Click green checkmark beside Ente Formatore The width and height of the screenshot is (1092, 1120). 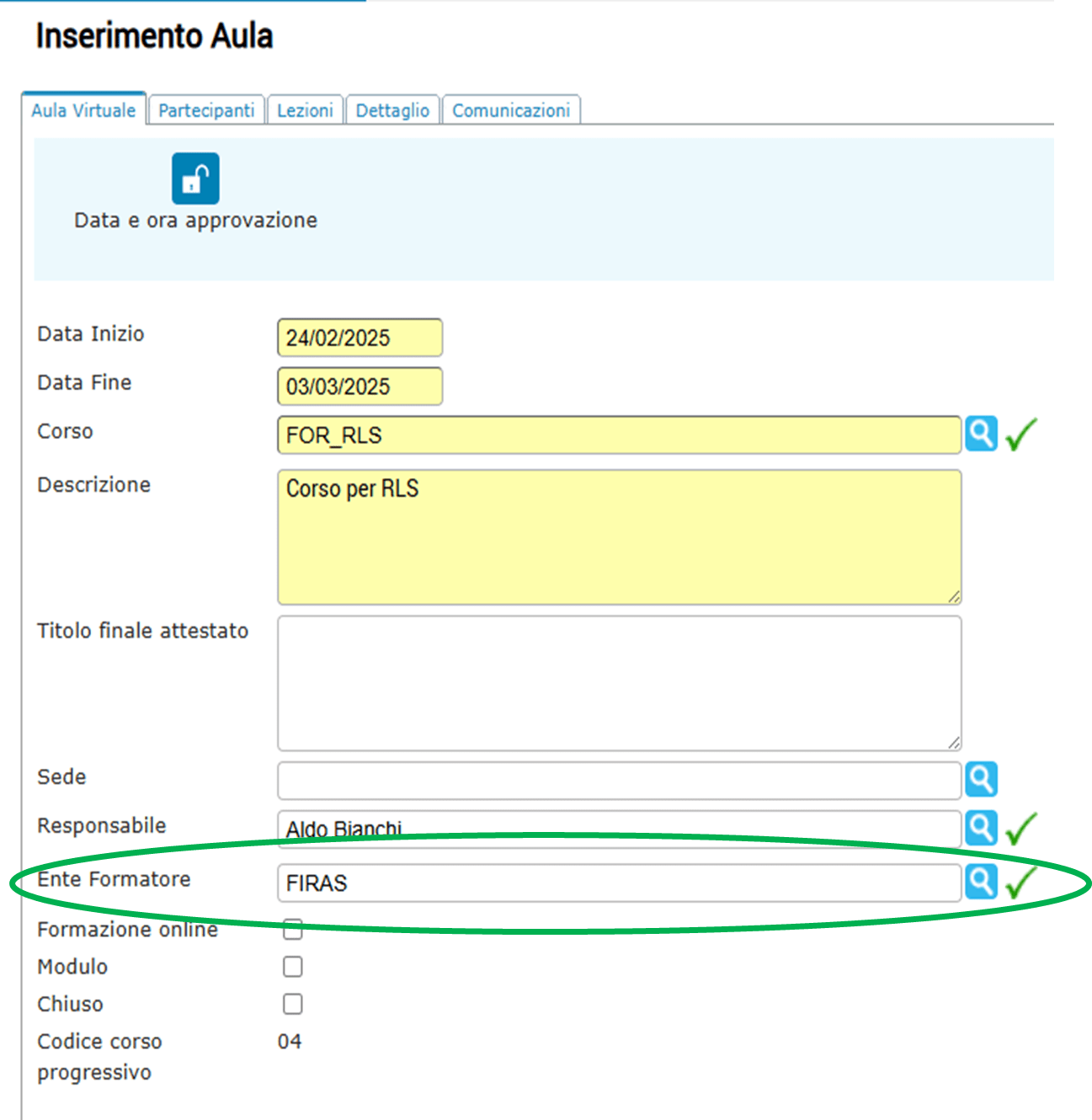[x=1020, y=883]
